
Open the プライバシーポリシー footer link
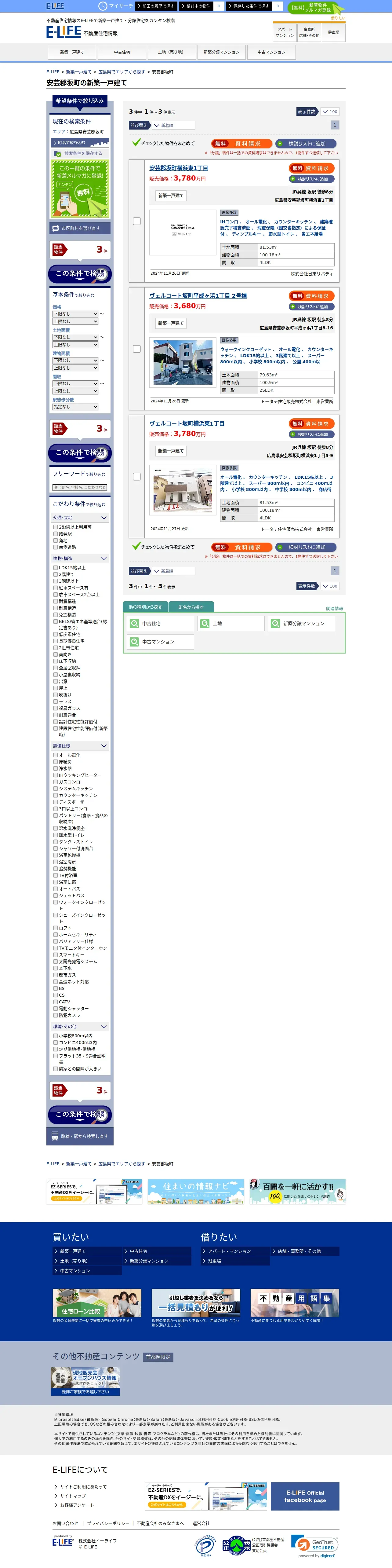108,1524
